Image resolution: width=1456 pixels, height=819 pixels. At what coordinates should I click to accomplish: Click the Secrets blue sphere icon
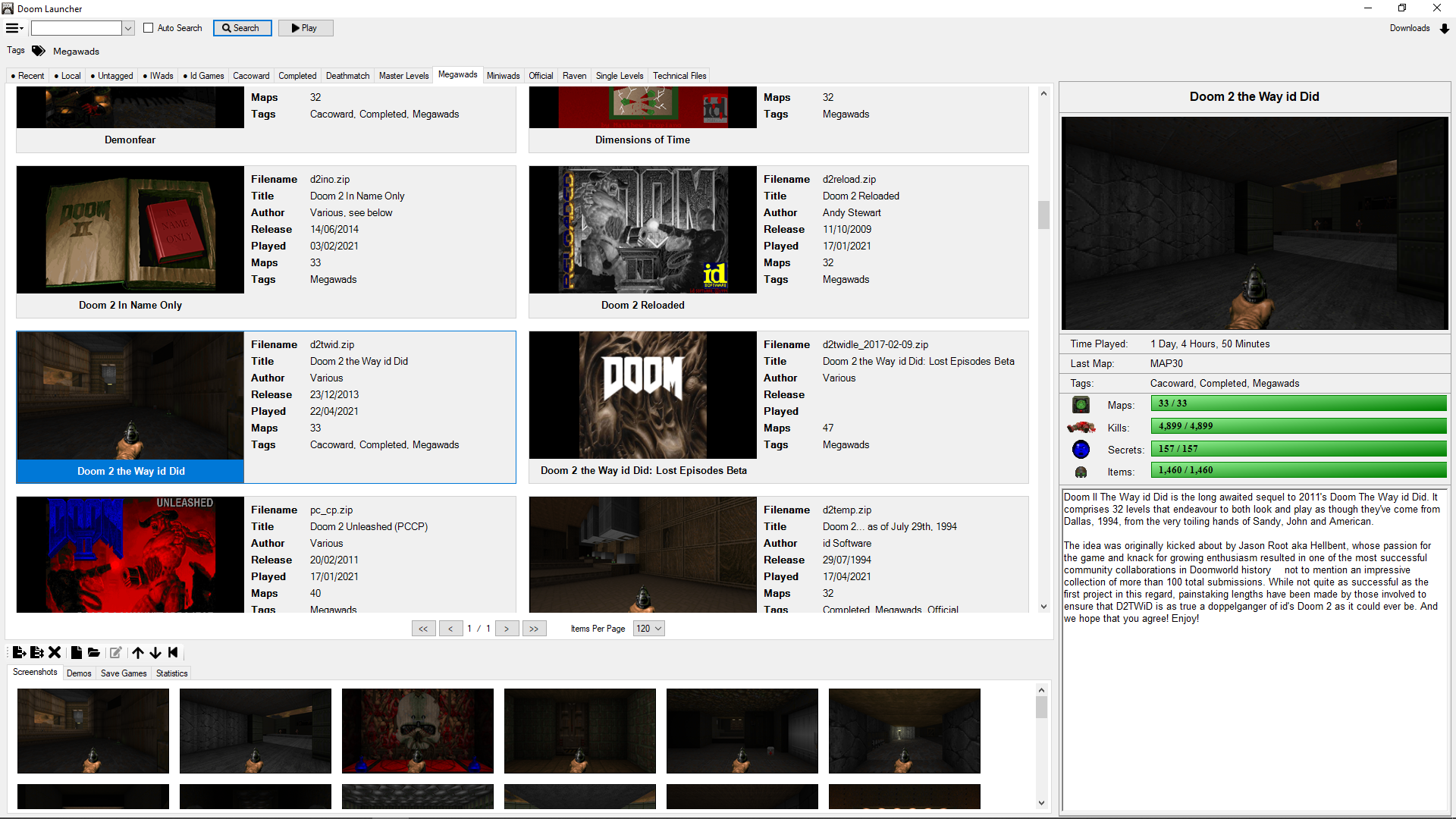[x=1081, y=449]
